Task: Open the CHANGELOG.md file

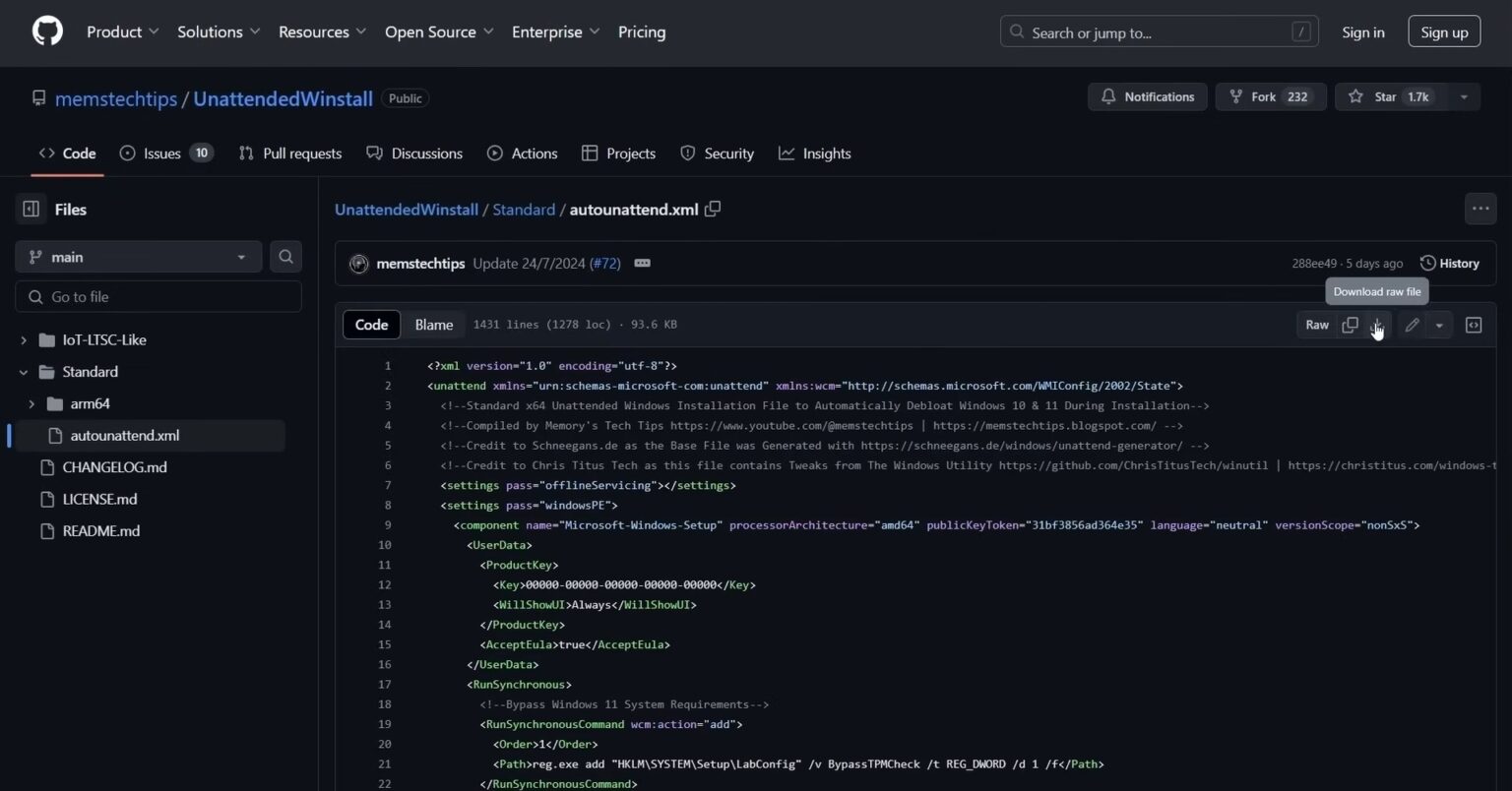Action: coord(115,466)
